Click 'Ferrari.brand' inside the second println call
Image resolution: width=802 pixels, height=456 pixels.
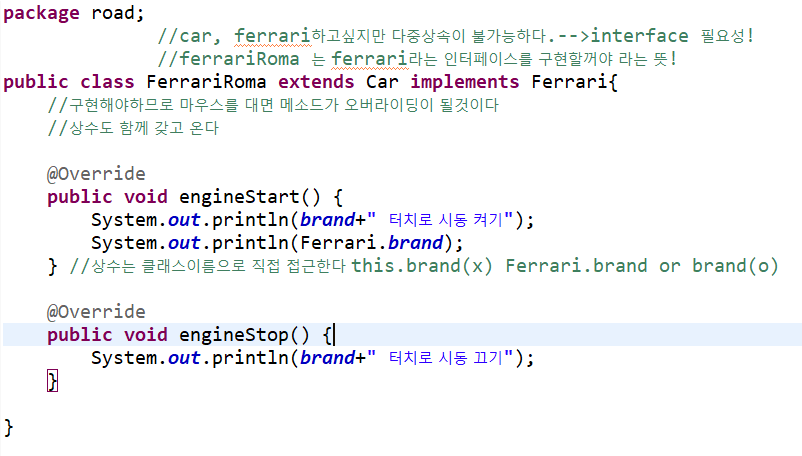point(371,243)
